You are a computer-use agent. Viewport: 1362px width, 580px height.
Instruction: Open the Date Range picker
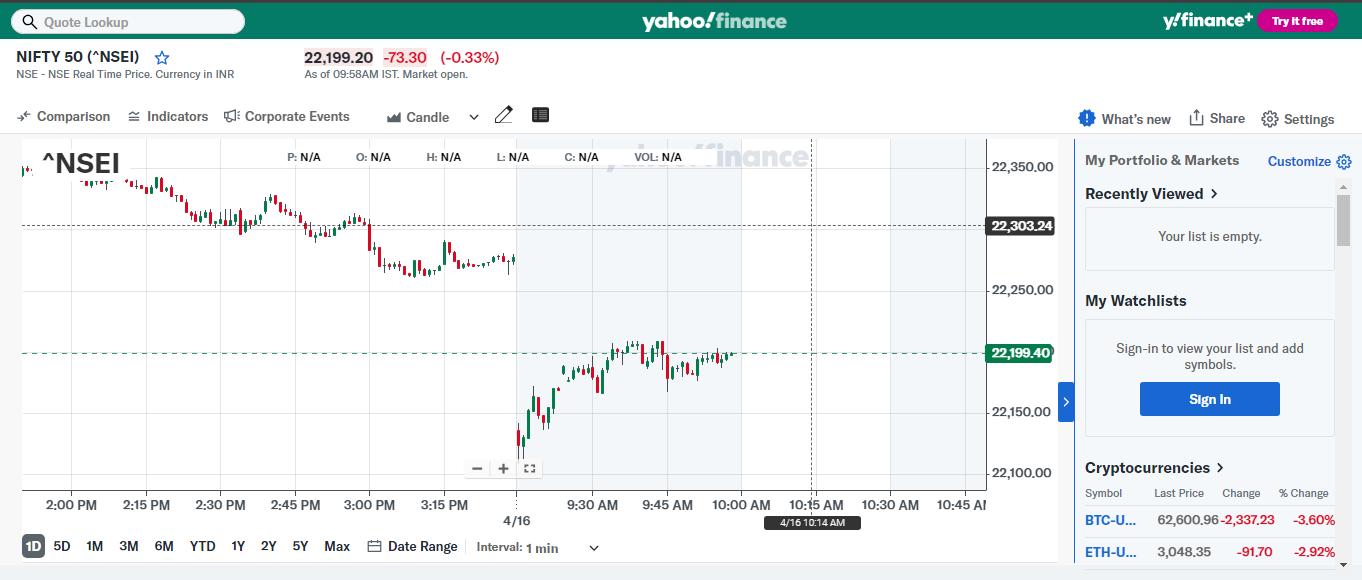412,546
